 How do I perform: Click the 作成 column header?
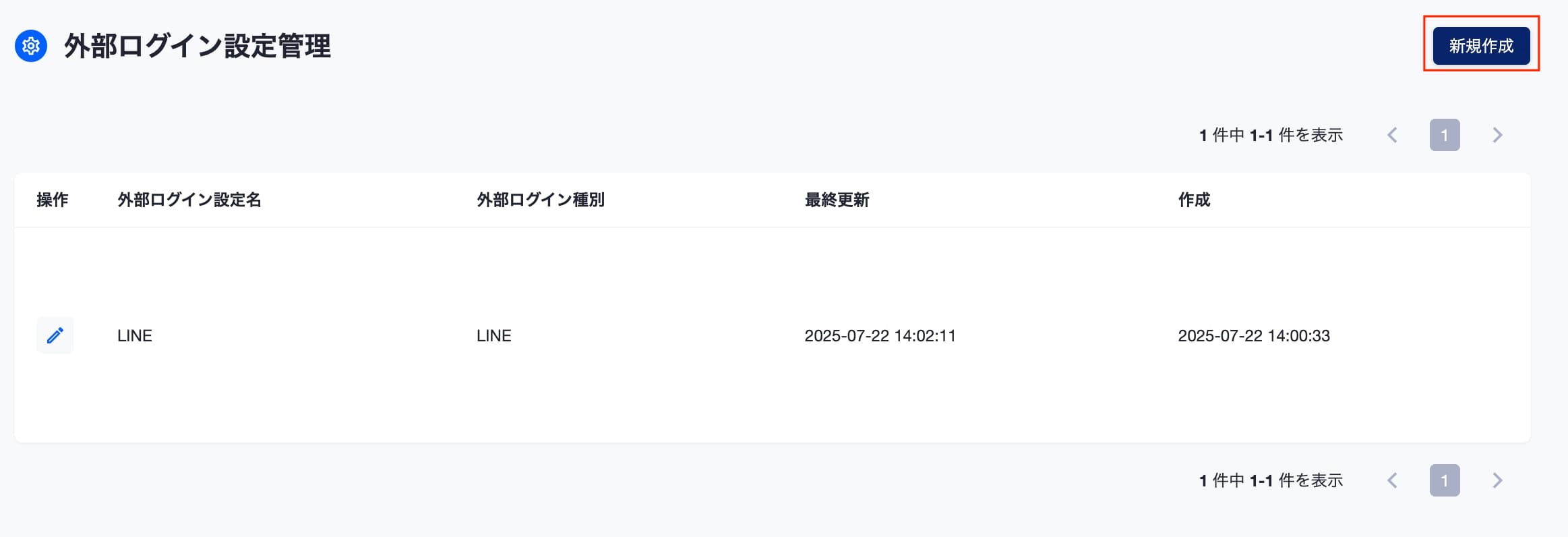[1194, 200]
